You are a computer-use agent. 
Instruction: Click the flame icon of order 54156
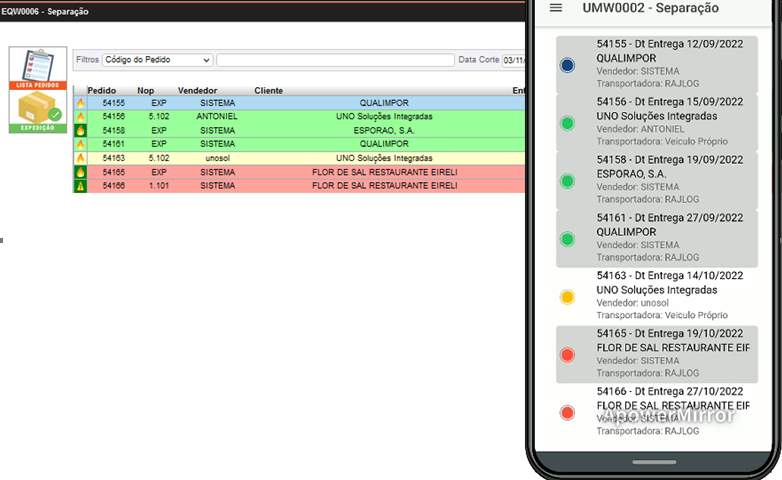pos(80,117)
